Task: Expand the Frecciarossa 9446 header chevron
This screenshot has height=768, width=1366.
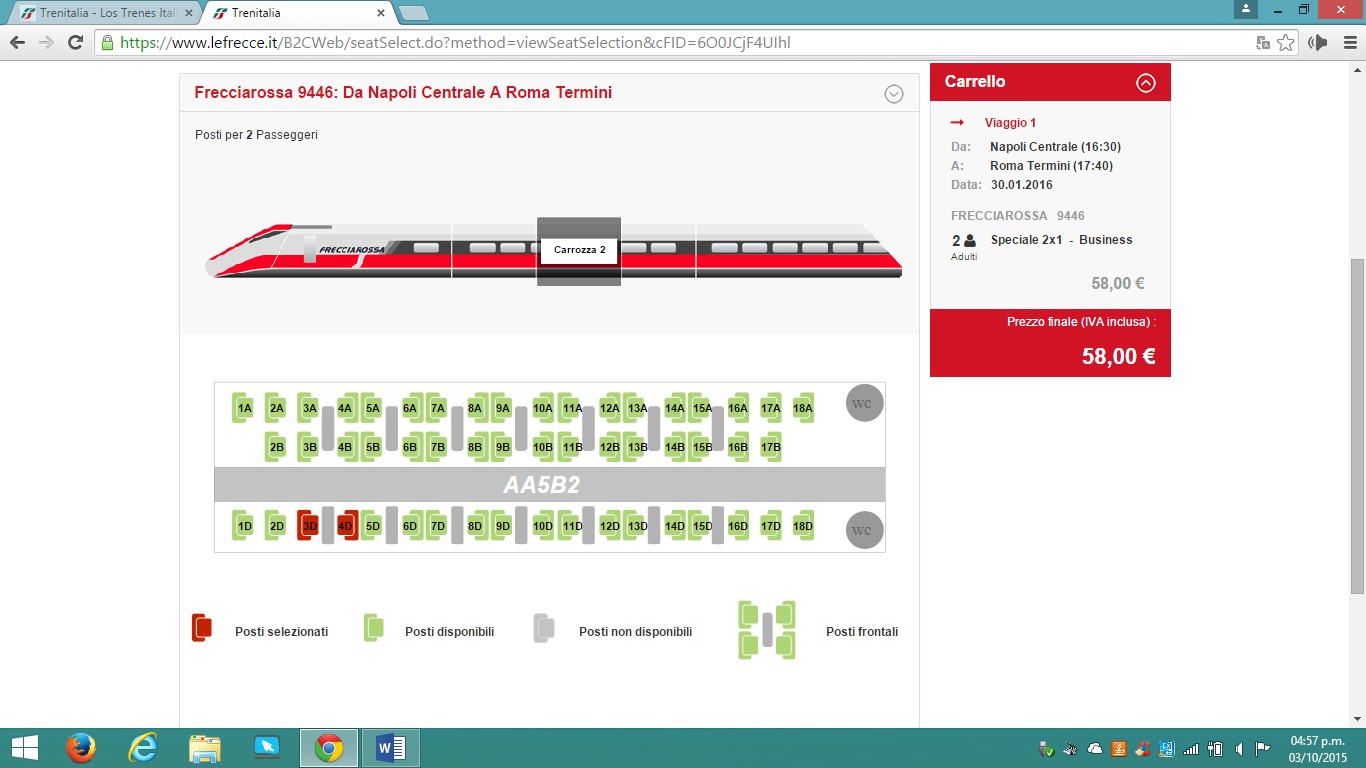Action: 894,94
